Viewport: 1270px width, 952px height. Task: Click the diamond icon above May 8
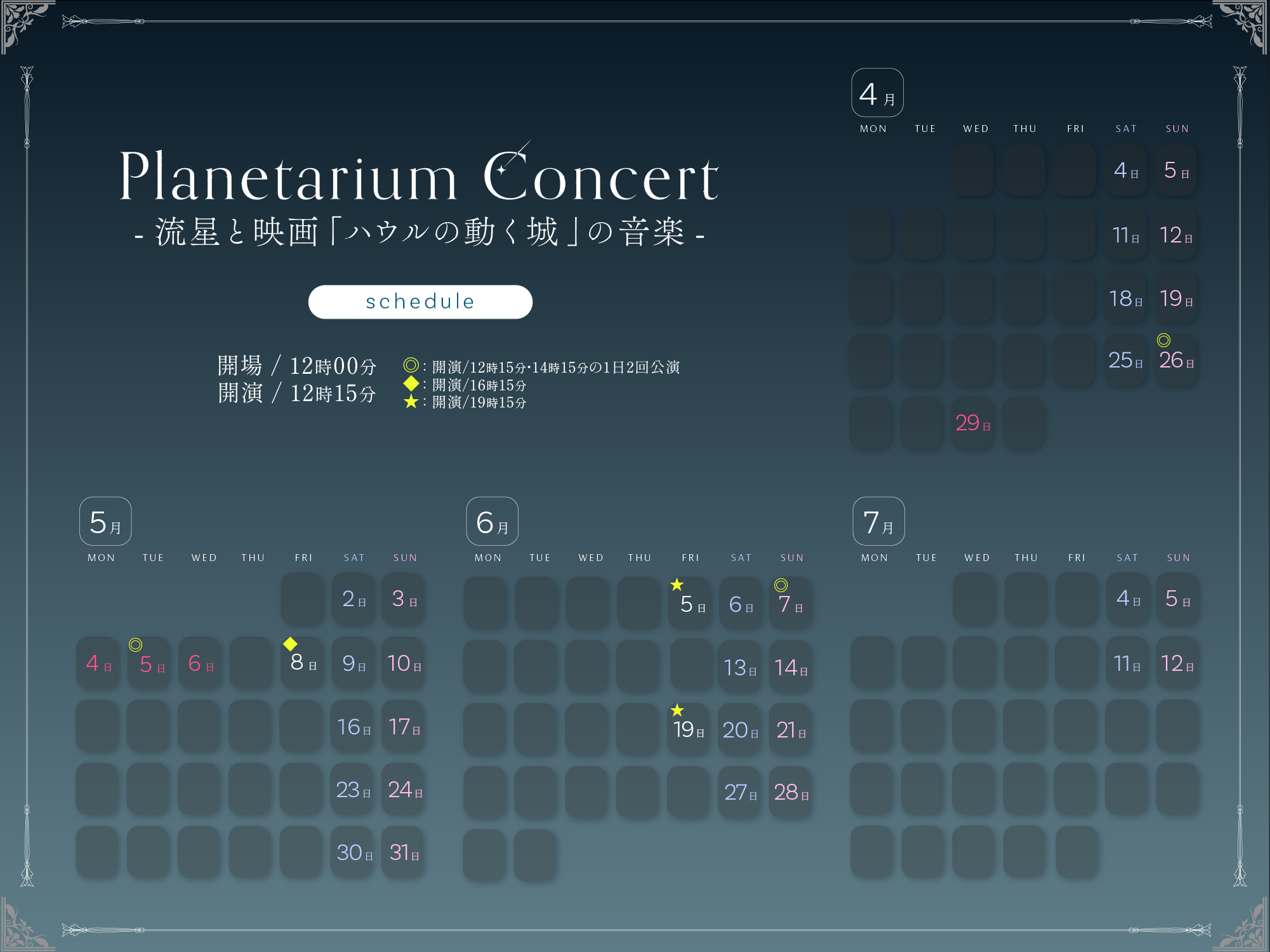(x=290, y=644)
